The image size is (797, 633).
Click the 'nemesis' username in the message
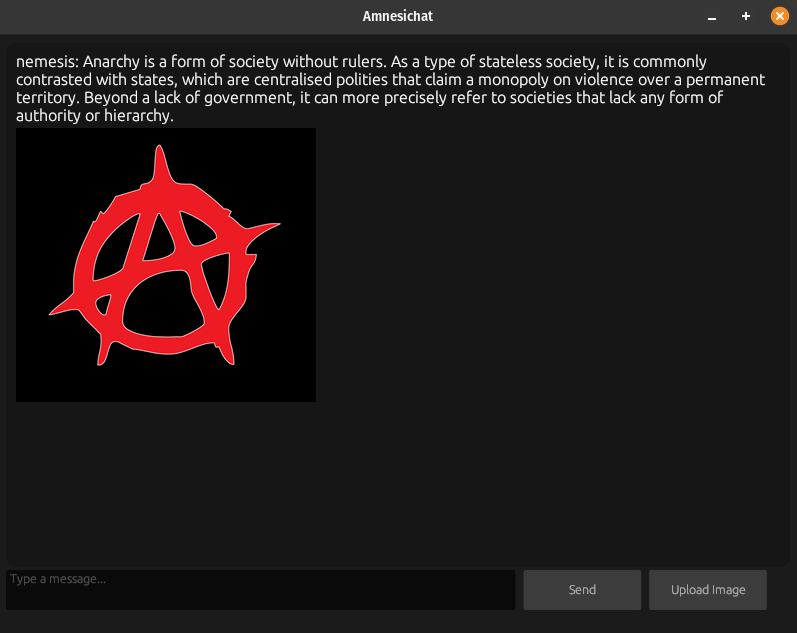[x=46, y=62]
